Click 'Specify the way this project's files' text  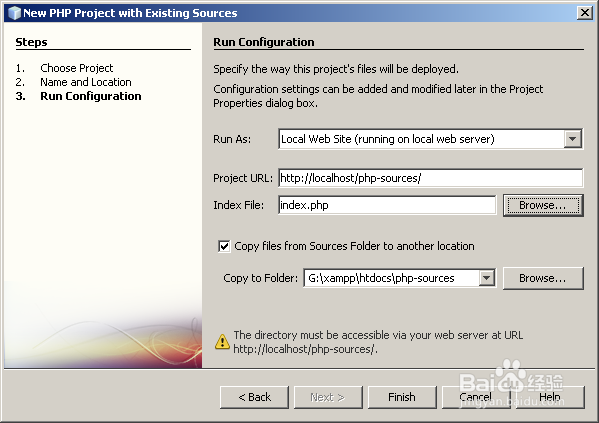(x=336, y=69)
